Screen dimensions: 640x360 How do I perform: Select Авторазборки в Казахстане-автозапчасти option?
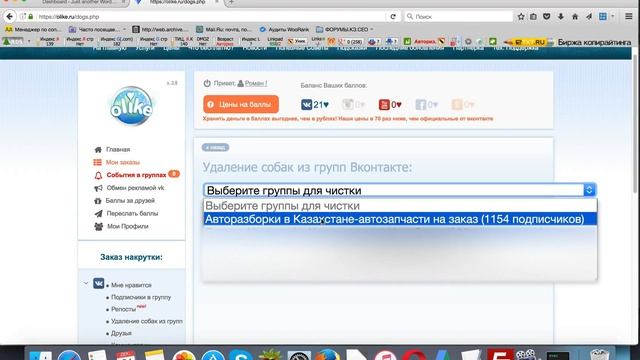(x=400, y=219)
